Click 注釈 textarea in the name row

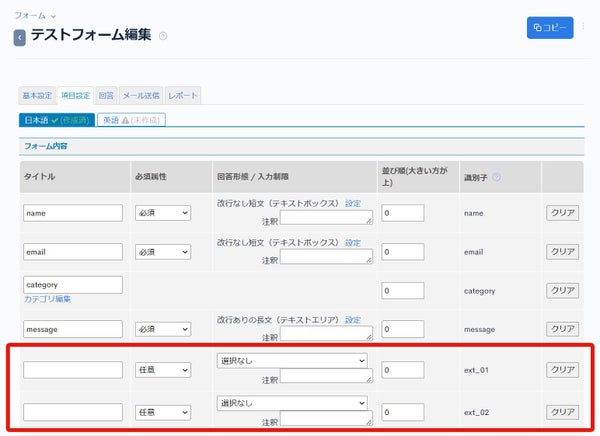(x=326, y=217)
